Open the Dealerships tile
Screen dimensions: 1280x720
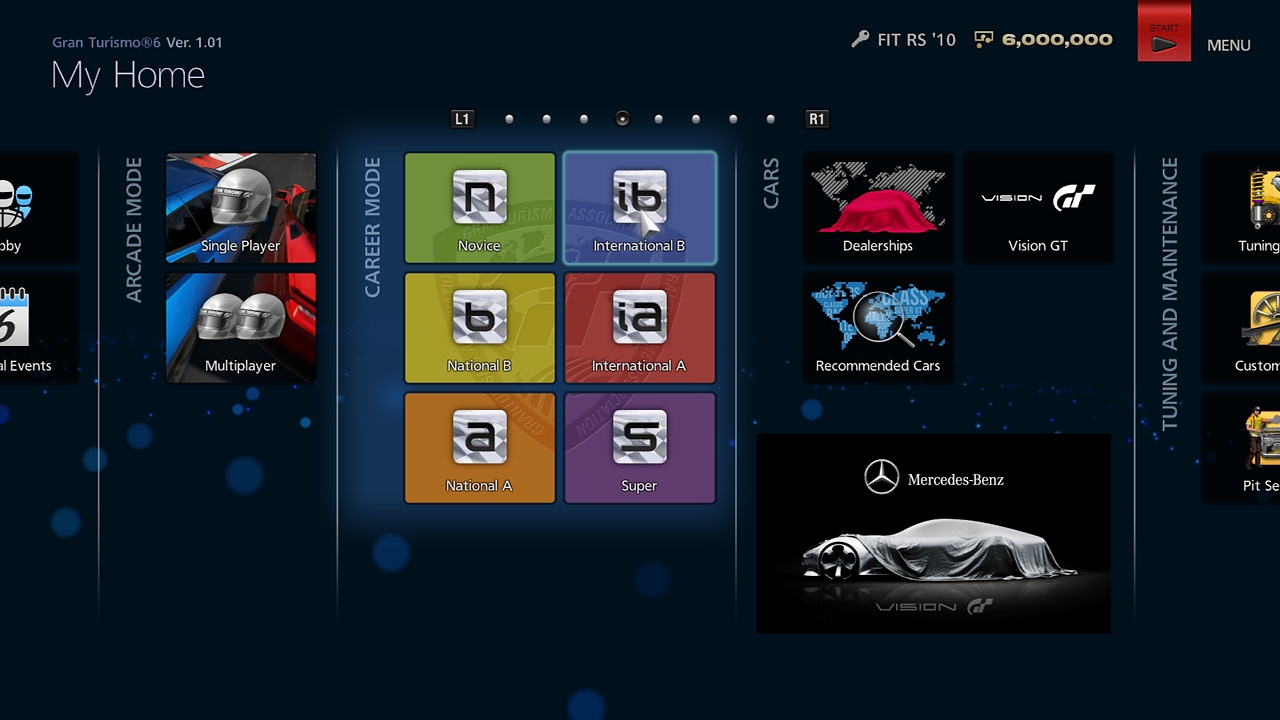click(x=878, y=208)
